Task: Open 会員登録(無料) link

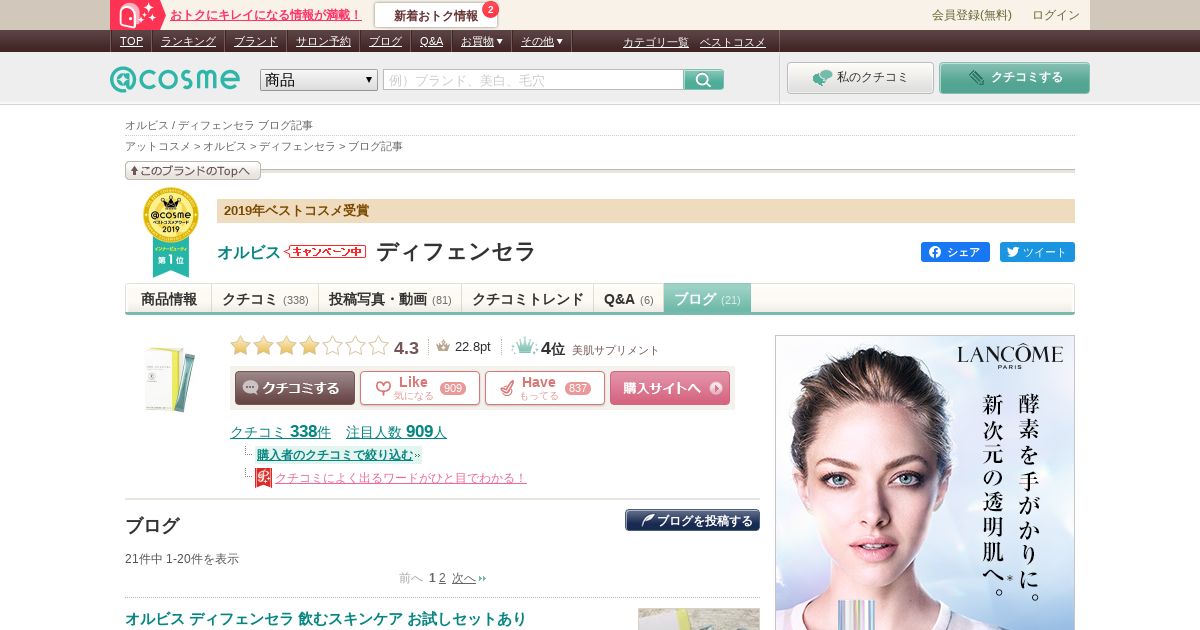Action: coord(972,15)
